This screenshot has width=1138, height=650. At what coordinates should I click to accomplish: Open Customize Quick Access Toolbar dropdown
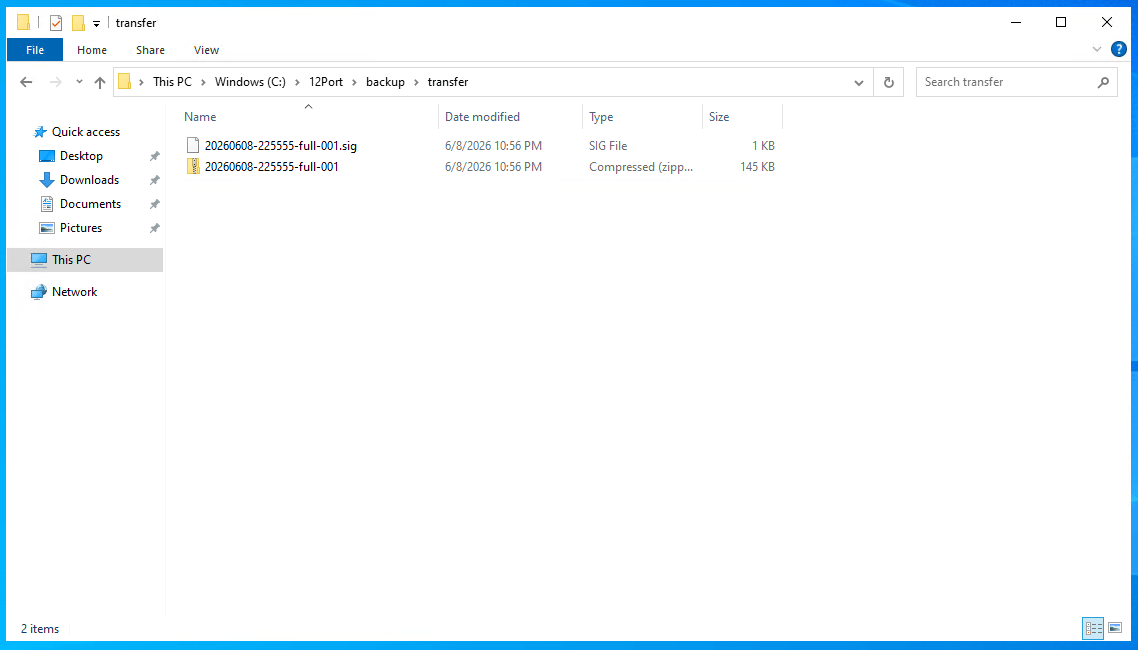click(97, 24)
